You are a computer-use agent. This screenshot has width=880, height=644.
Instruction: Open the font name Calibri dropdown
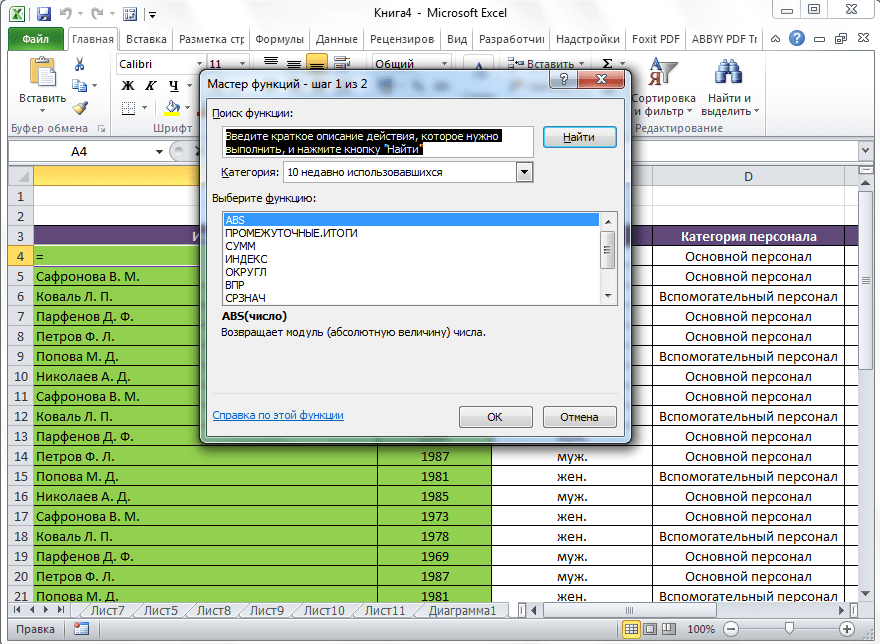[198, 64]
